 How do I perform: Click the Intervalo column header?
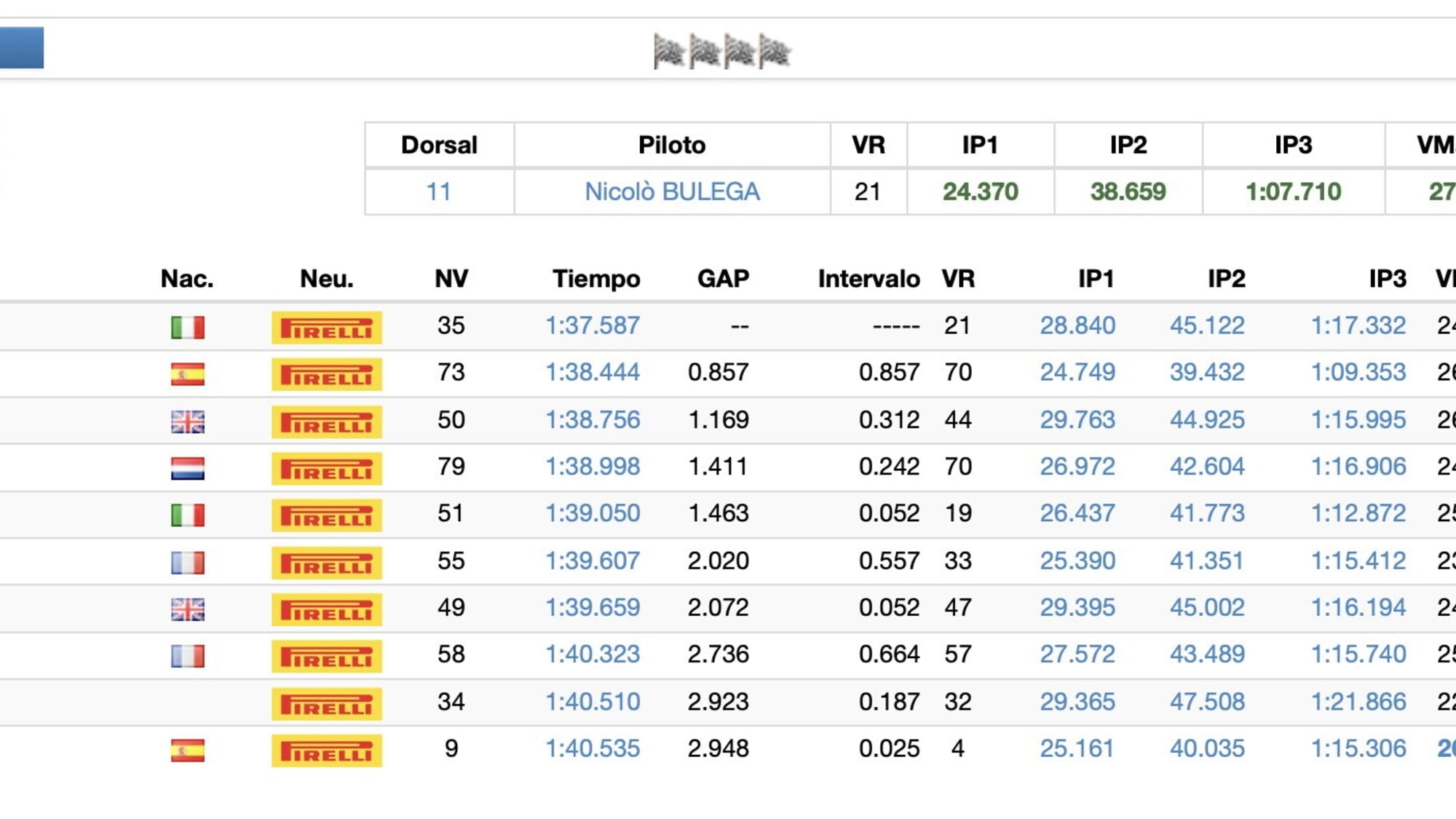868,279
